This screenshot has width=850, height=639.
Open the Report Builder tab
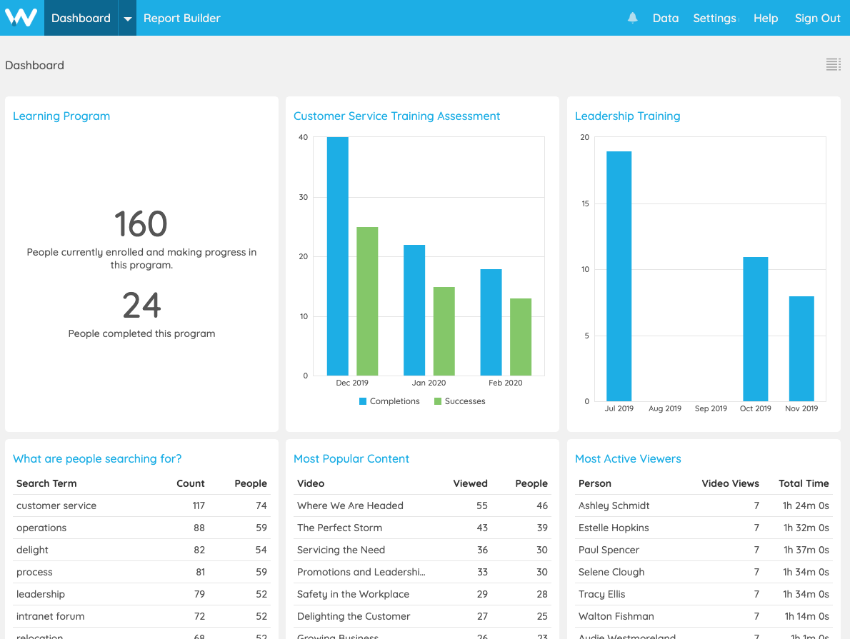coord(182,18)
